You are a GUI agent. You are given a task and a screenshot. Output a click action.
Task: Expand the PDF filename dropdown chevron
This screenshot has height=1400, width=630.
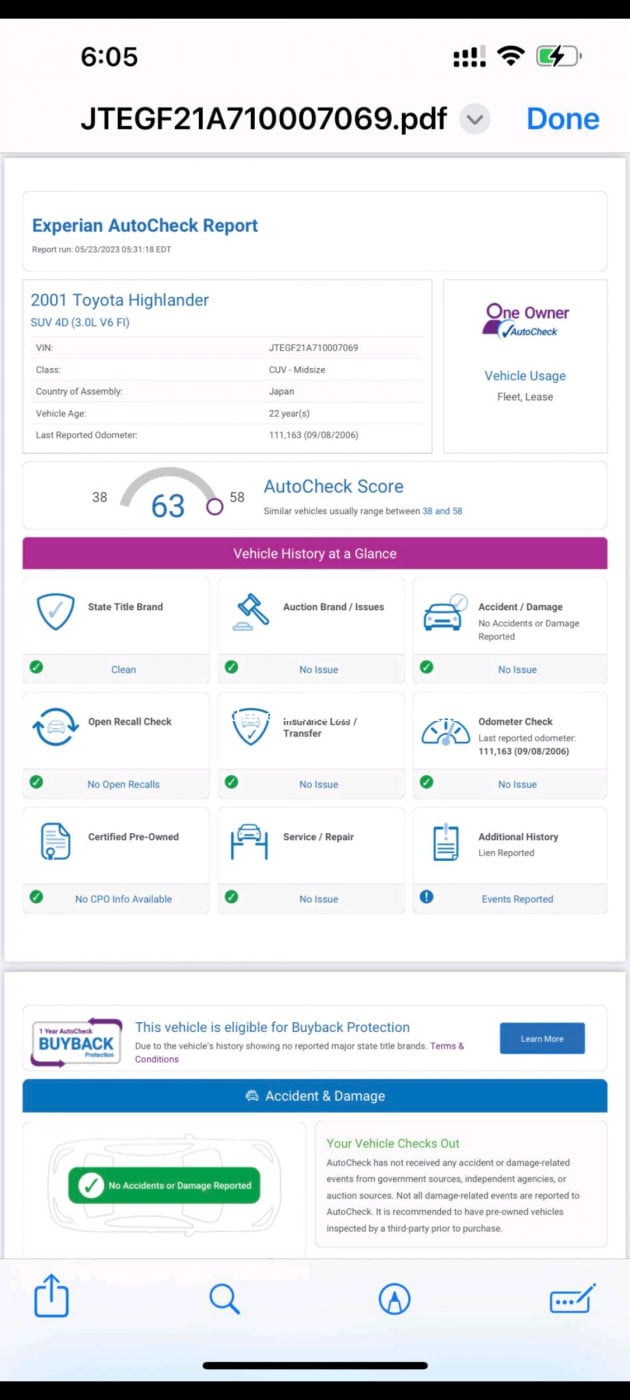coord(475,120)
